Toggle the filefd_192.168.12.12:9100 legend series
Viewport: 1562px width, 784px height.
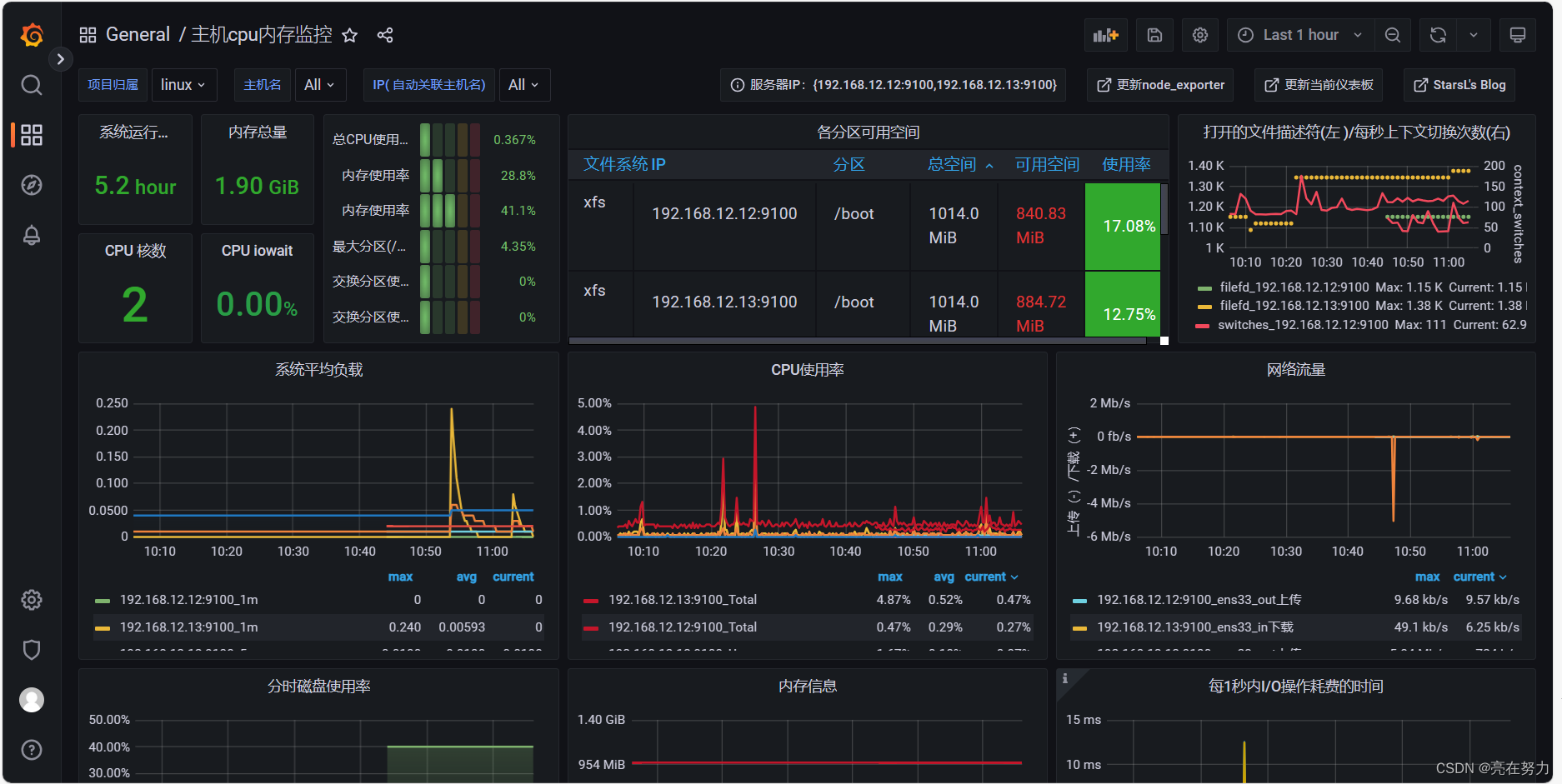[x=1294, y=287]
